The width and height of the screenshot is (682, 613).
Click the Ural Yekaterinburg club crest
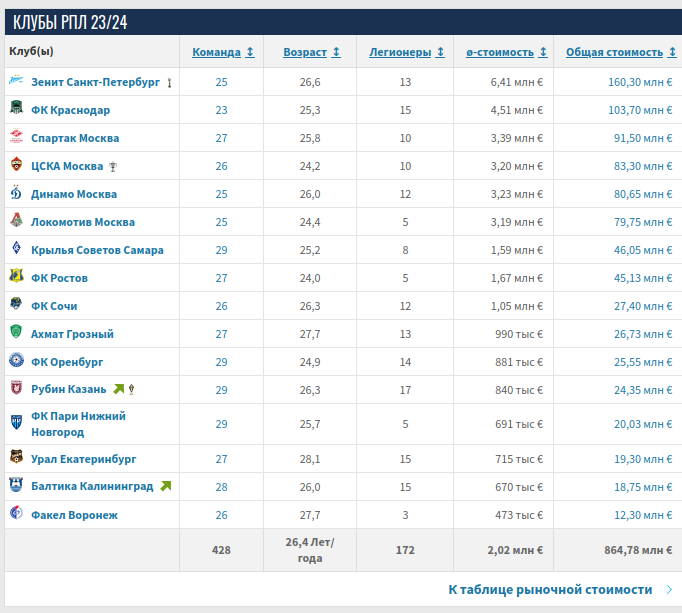(16, 456)
